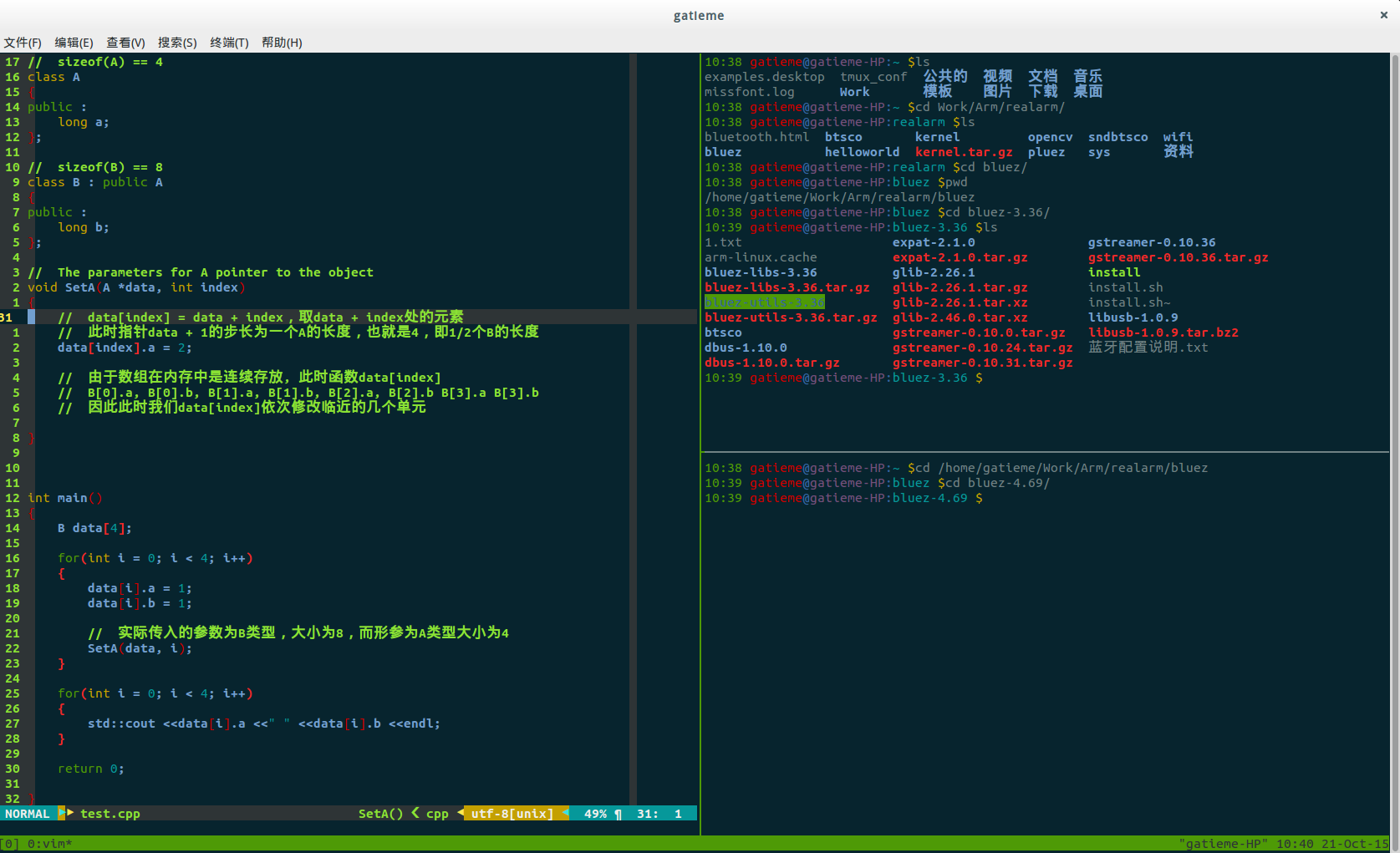Click examples.desktop in home listing

click(765, 77)
